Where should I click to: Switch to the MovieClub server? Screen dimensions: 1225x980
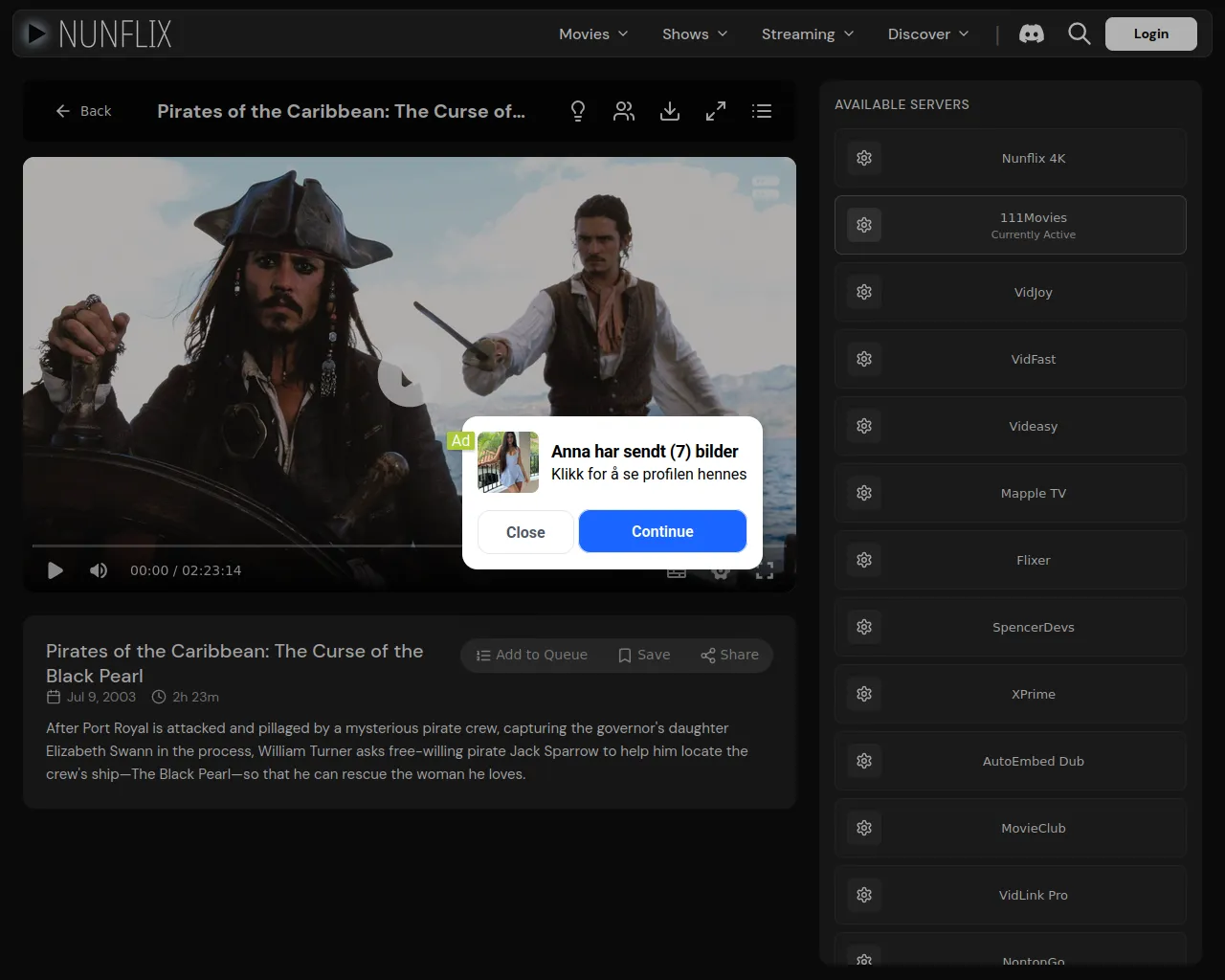click(x=1011, y=828)
